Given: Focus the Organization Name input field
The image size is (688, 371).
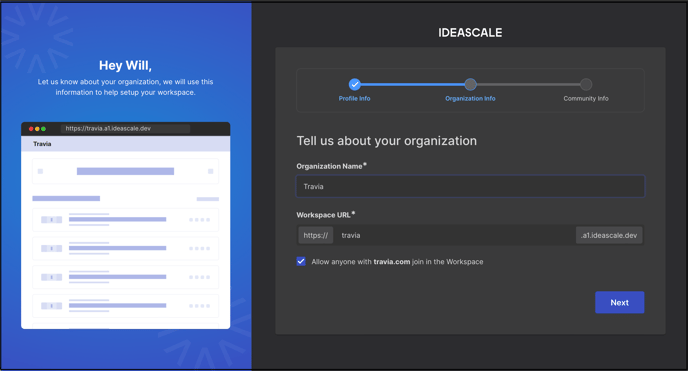Looking at the screenshot, I should 470,186.
